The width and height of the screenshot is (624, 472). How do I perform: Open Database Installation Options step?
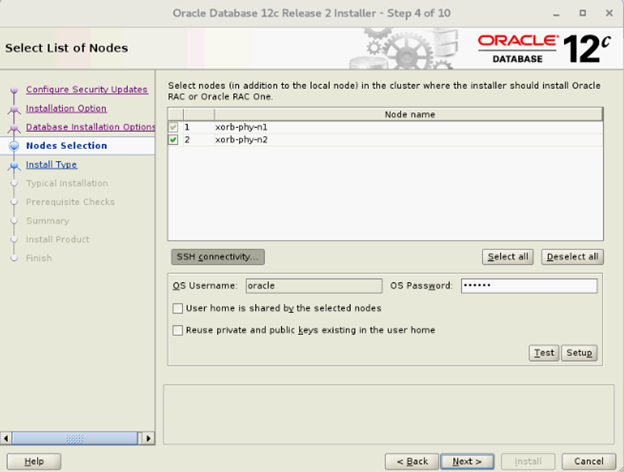pyautogui.click(x=90, y=127)
